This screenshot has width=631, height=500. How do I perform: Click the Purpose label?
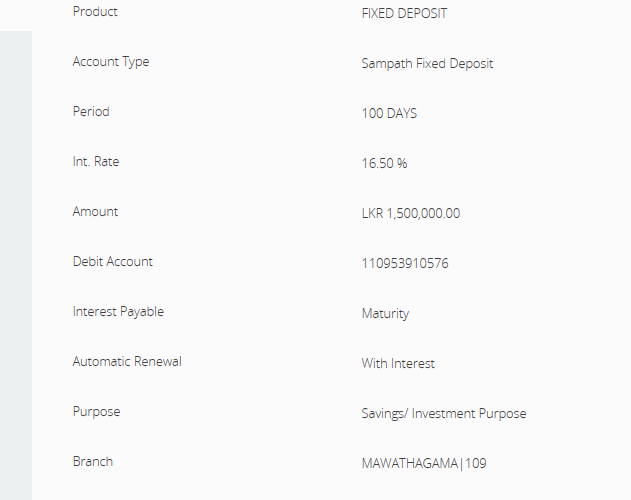tap(95, 412)
